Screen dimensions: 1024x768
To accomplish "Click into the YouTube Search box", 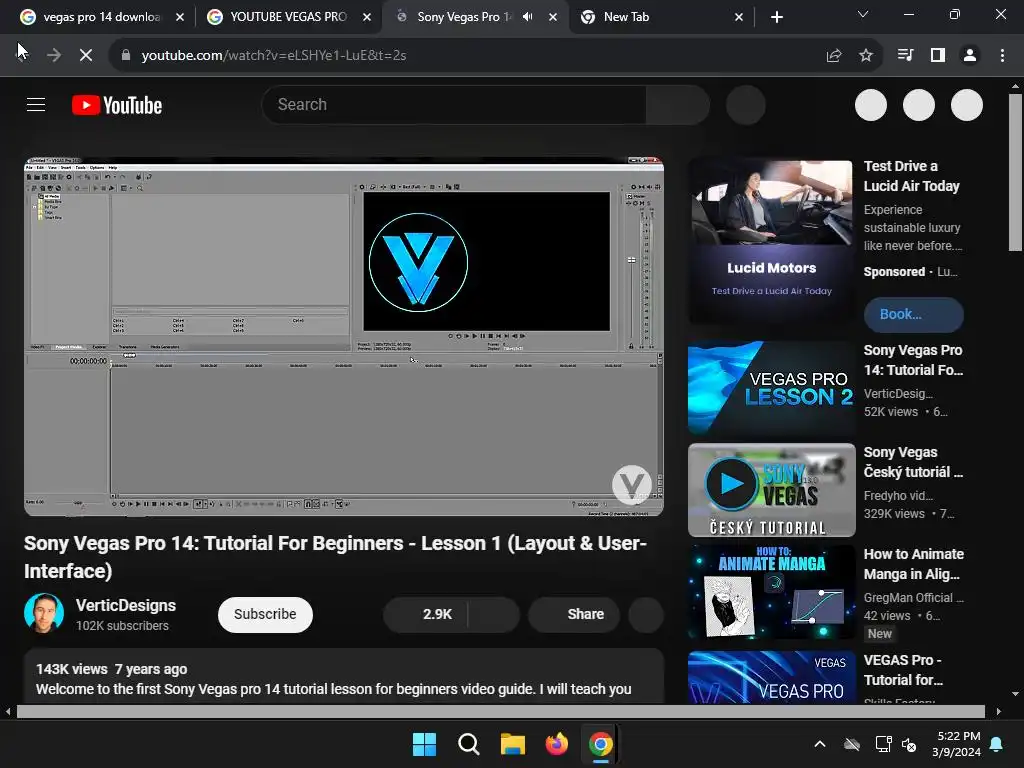I will click(454, 104).
